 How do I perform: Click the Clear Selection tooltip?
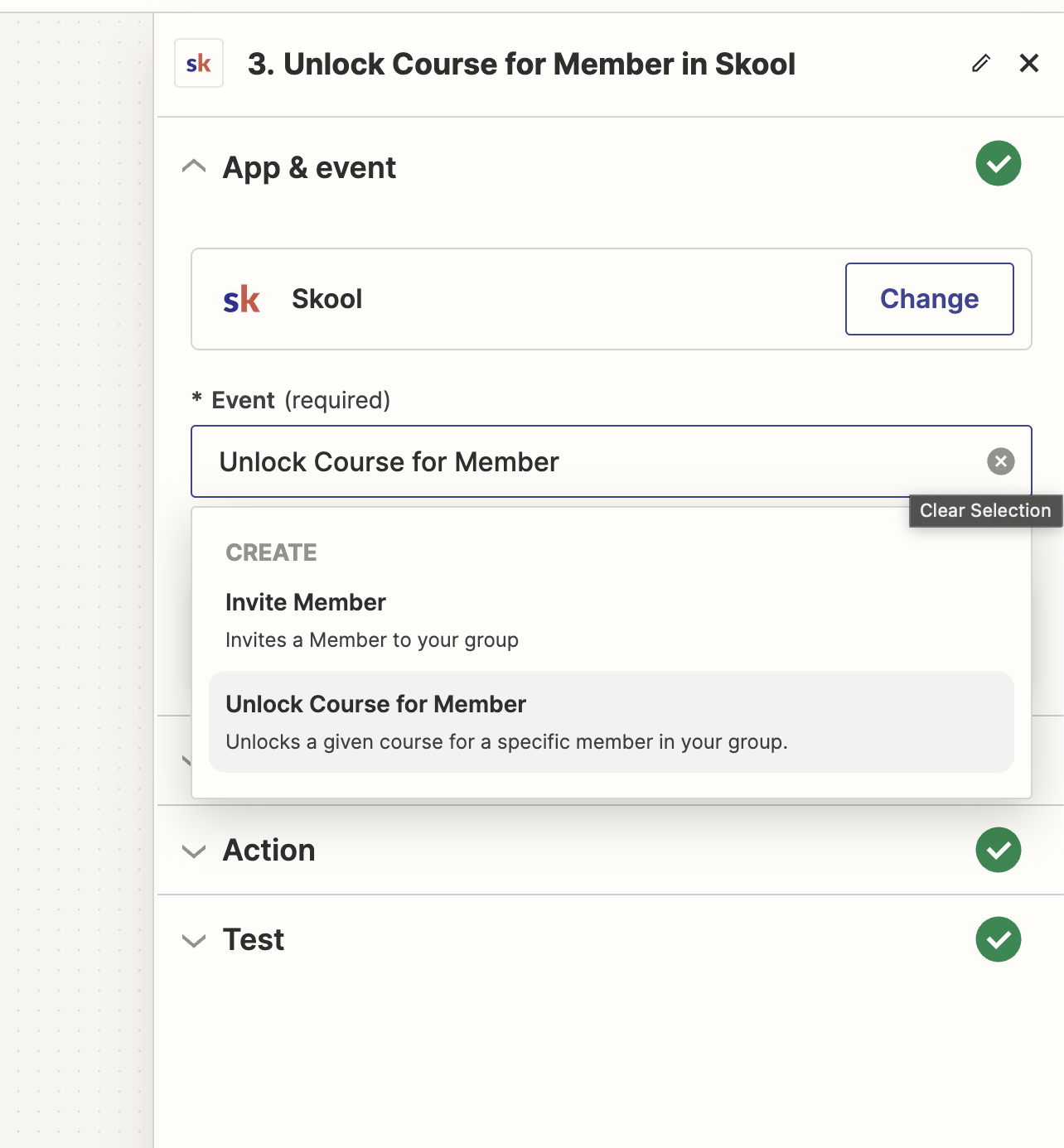point(985,510)
